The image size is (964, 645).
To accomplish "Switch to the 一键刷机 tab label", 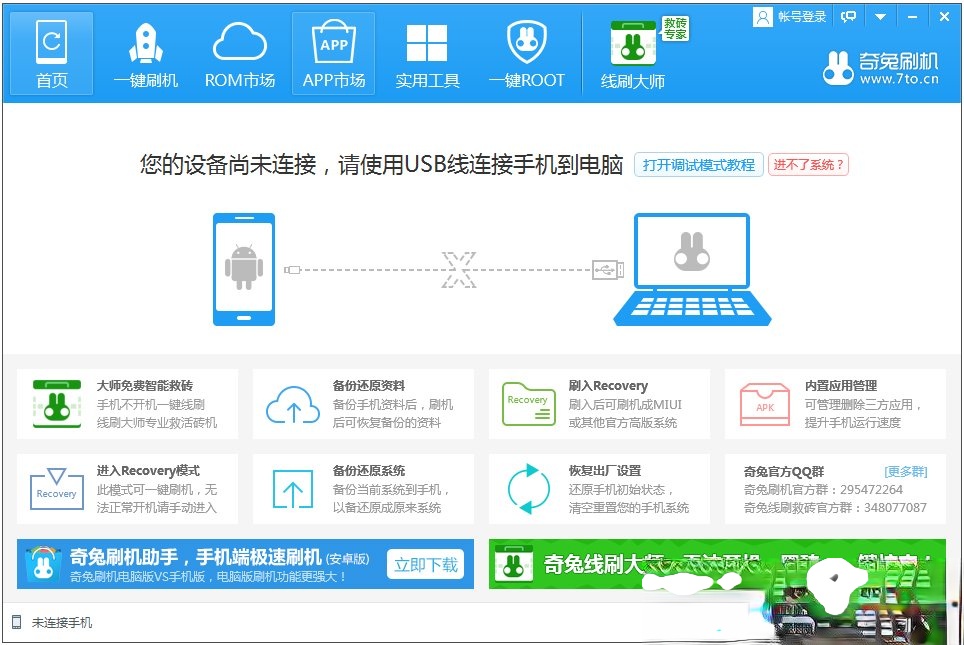I will (146, 81).
